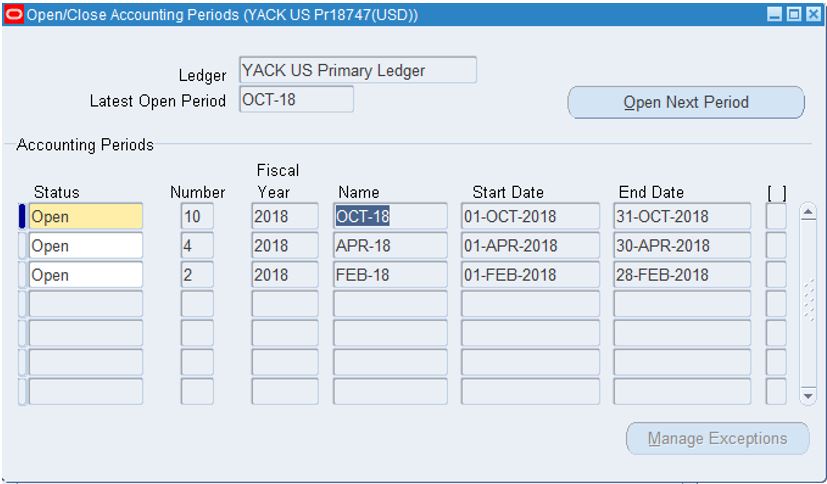The image size is (827, 484).
Task: Open the Status field for OCT-18
Action: [x=85, y=216]
